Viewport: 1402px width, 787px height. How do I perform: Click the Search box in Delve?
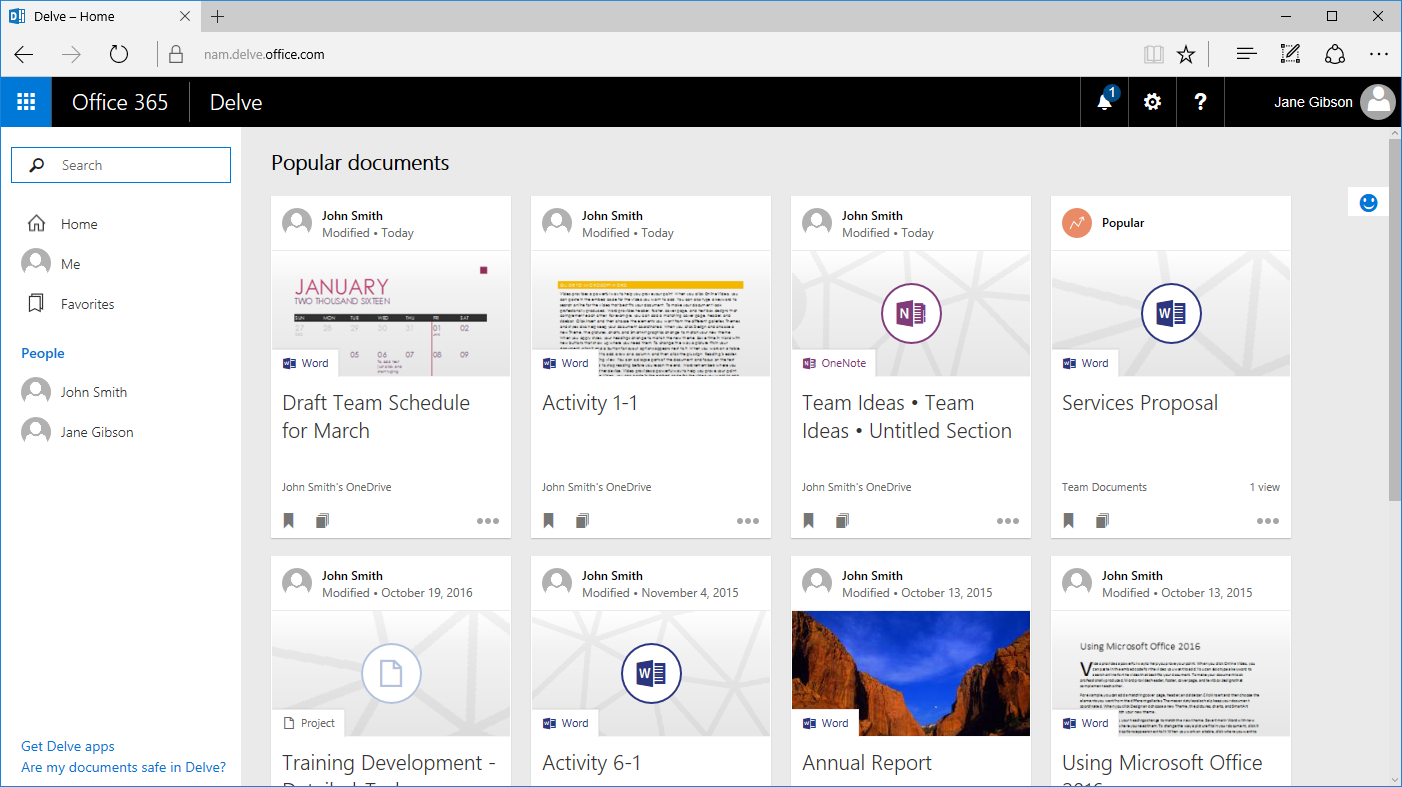coord(121,165)
